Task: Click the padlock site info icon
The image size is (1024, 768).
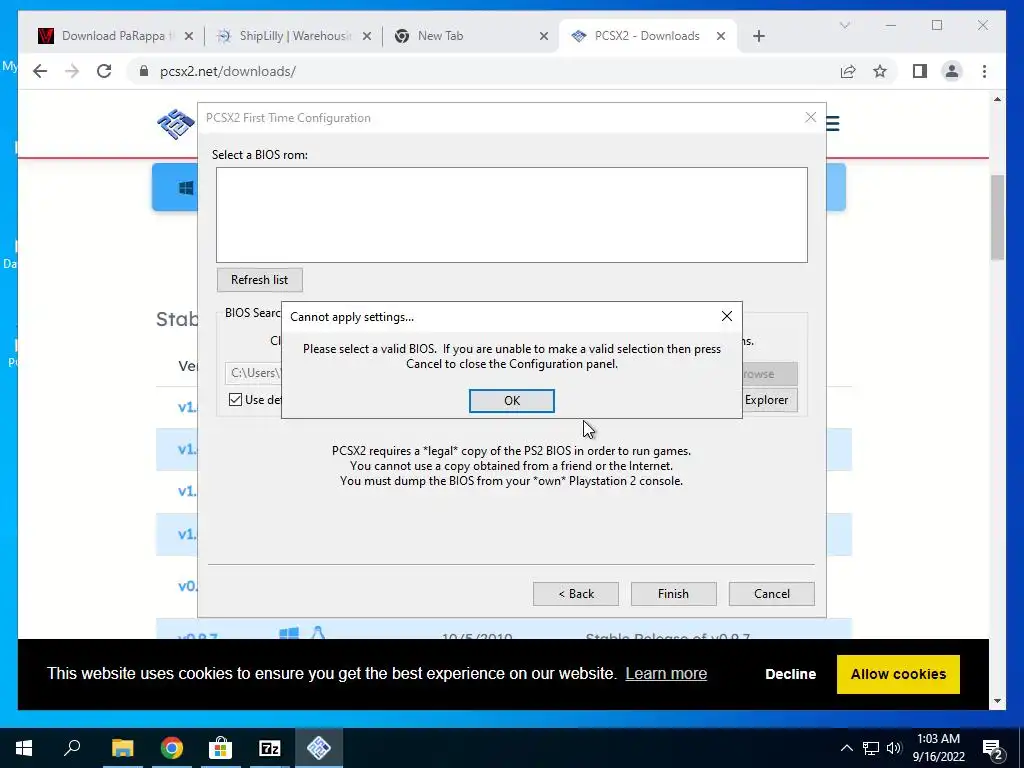Action: tap(144, 71)
